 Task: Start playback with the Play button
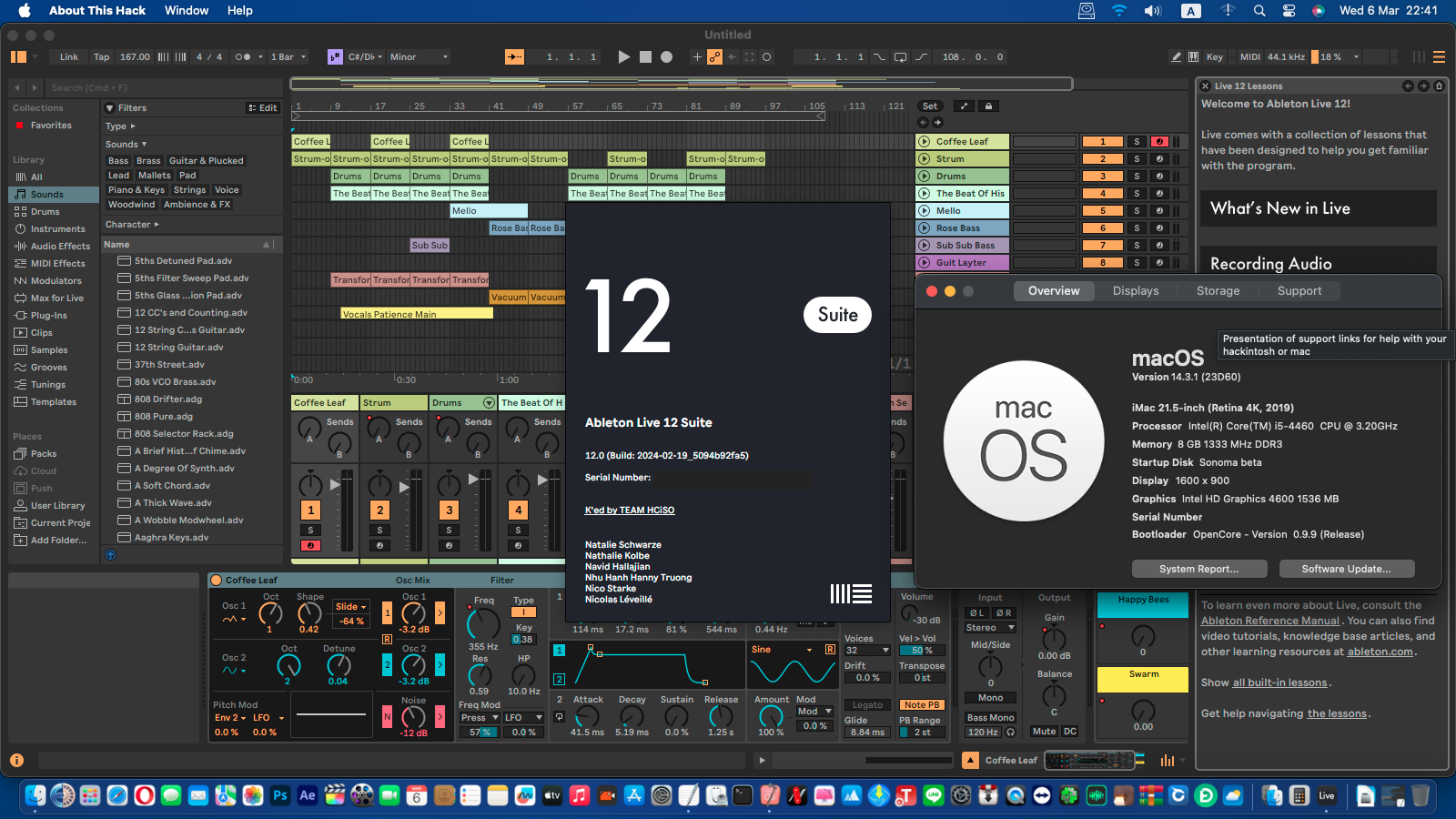[x=623, y=56]
